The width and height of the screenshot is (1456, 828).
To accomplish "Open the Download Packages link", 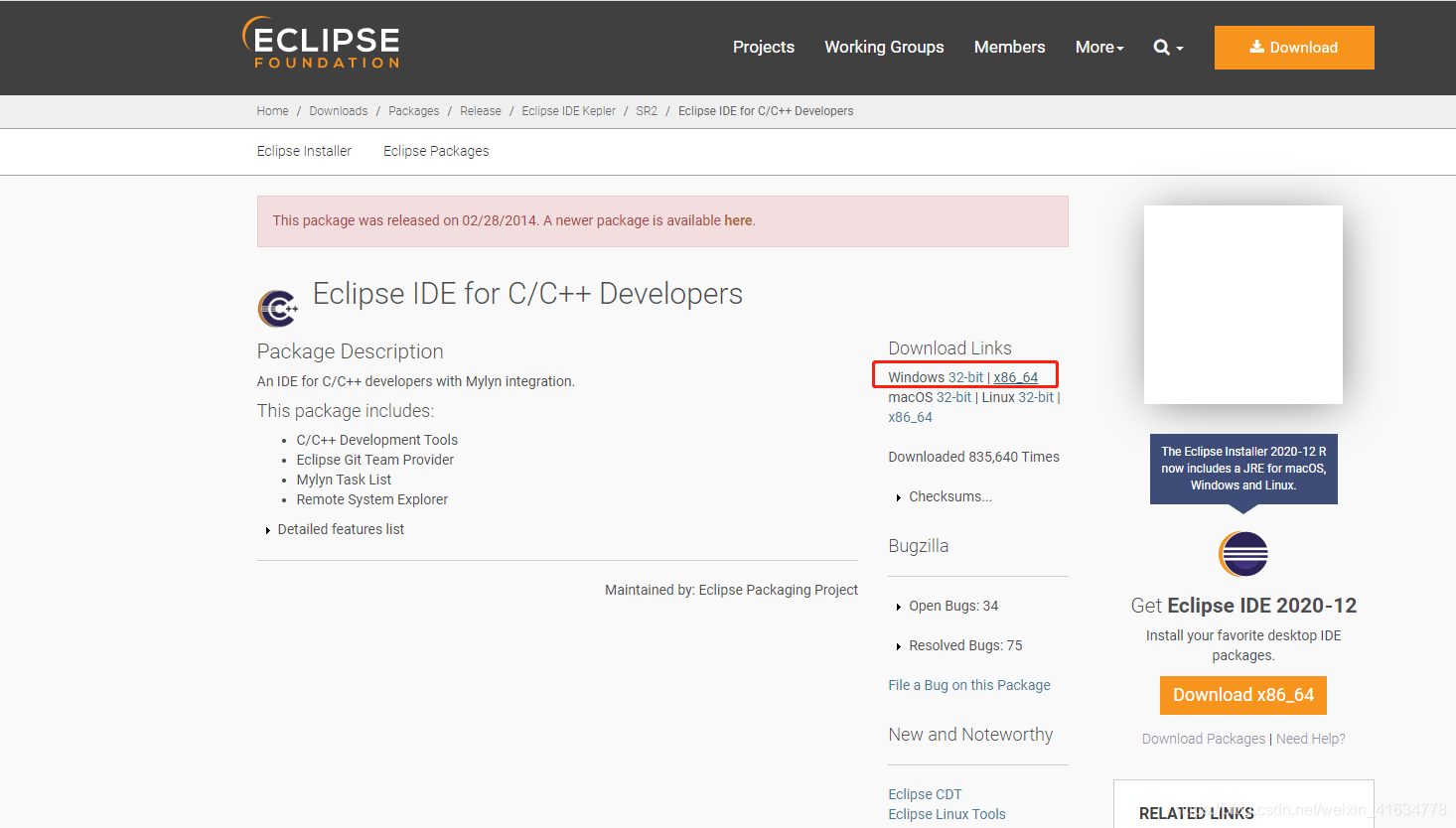I will pos(1204,739).
